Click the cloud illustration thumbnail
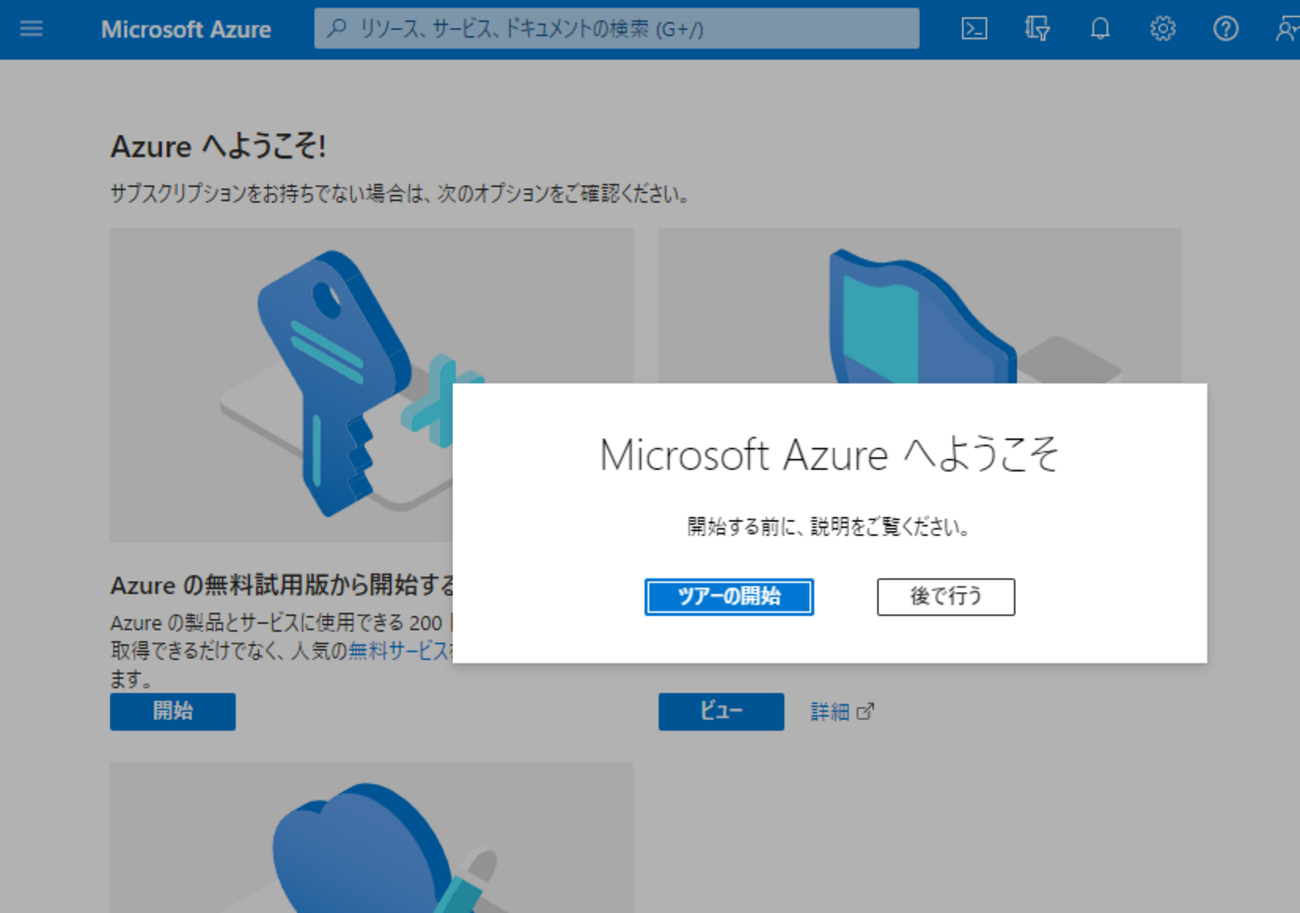This screenshot has height=913, width=1300. pos(371,837)
